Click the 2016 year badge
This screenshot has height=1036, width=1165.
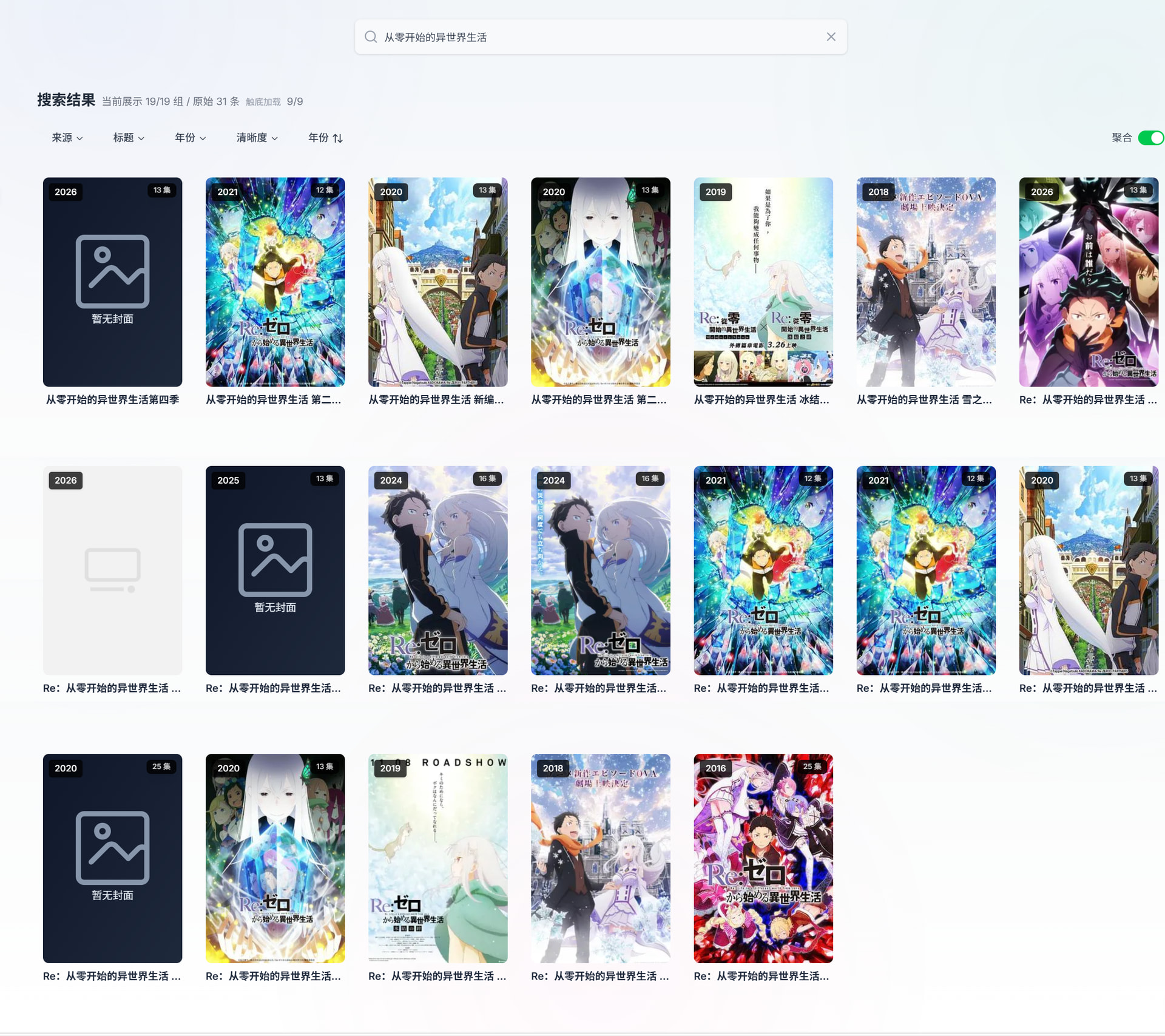point(715,768)
